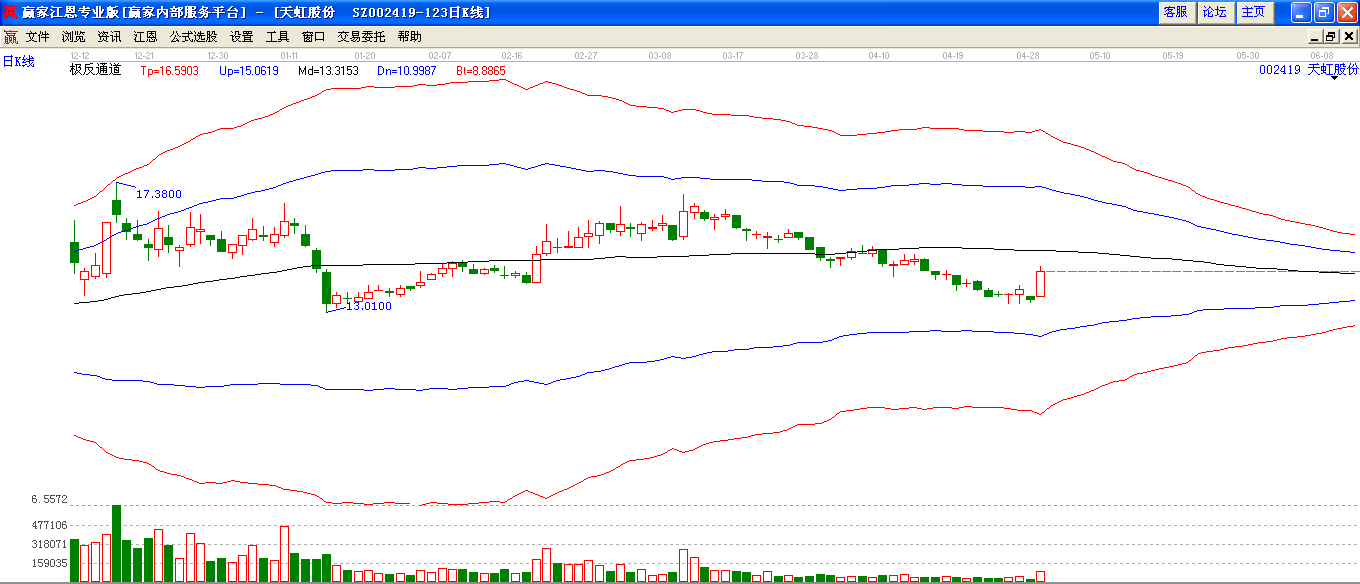Select the Up=15.0619 value
The height and width of the screenshot is (584, 1360).
pyautogui.click(x=249, y=71)
